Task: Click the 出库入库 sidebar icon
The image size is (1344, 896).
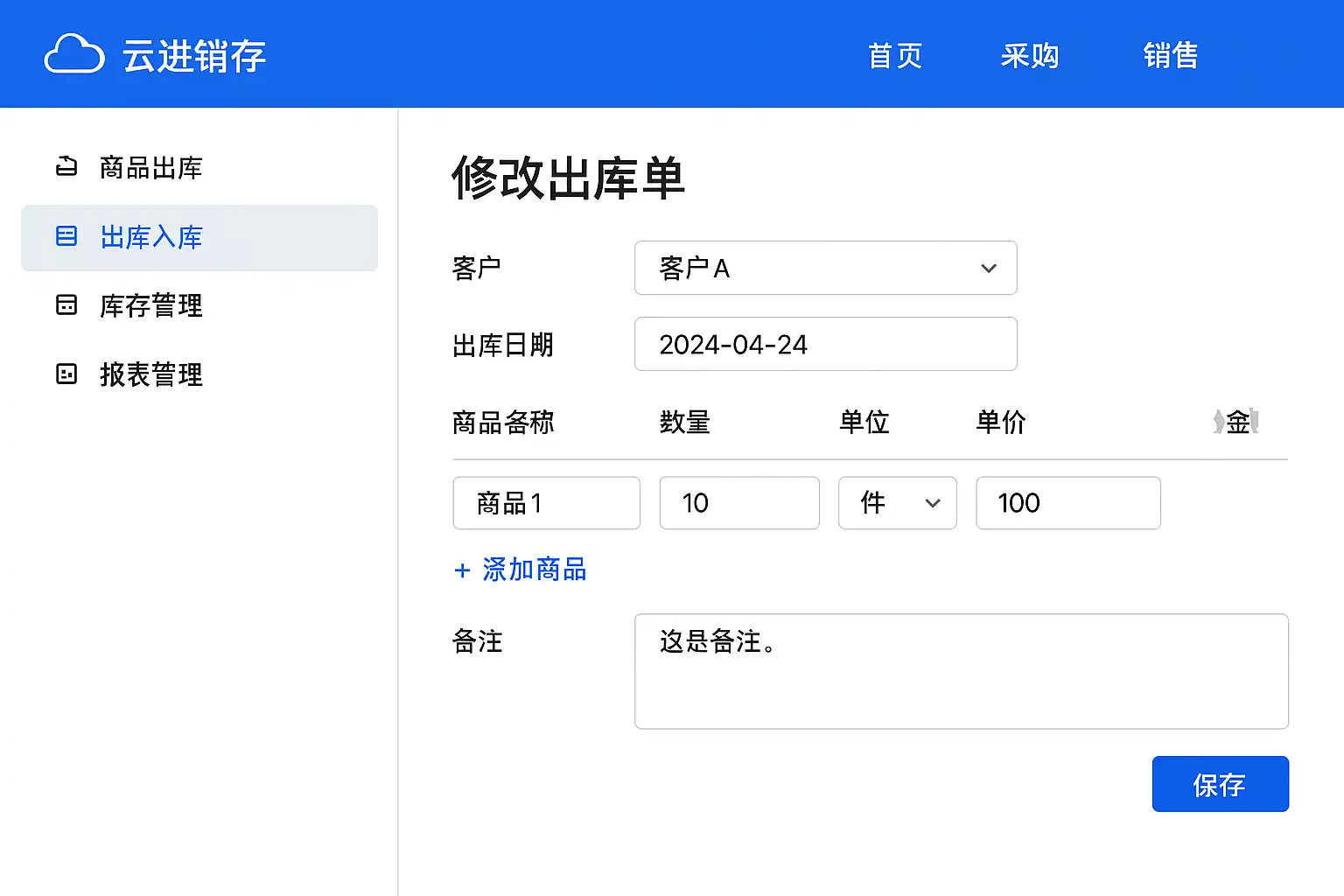Action: (66, 236)
